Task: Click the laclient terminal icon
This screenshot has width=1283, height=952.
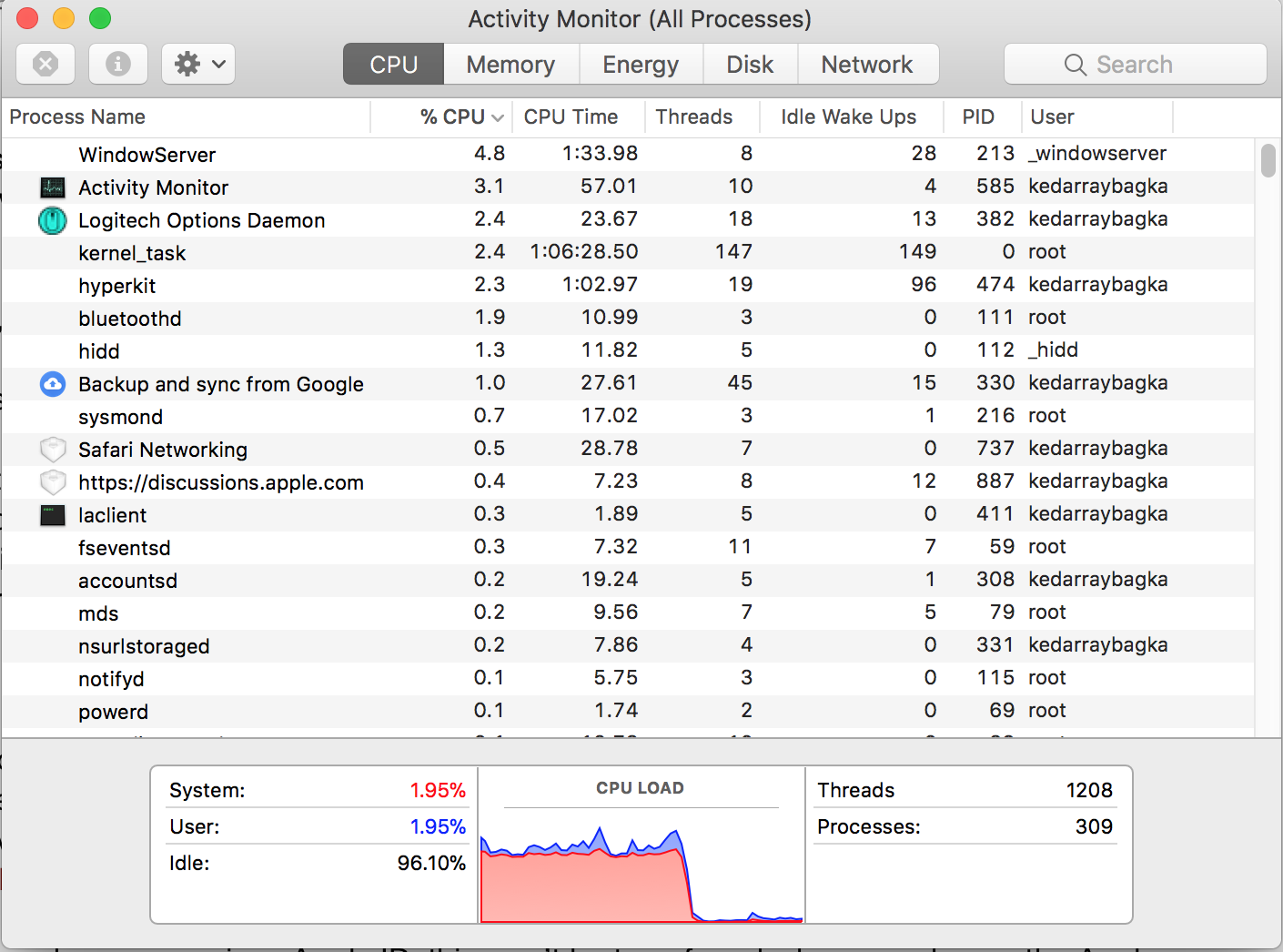Action: pos(53,515)
